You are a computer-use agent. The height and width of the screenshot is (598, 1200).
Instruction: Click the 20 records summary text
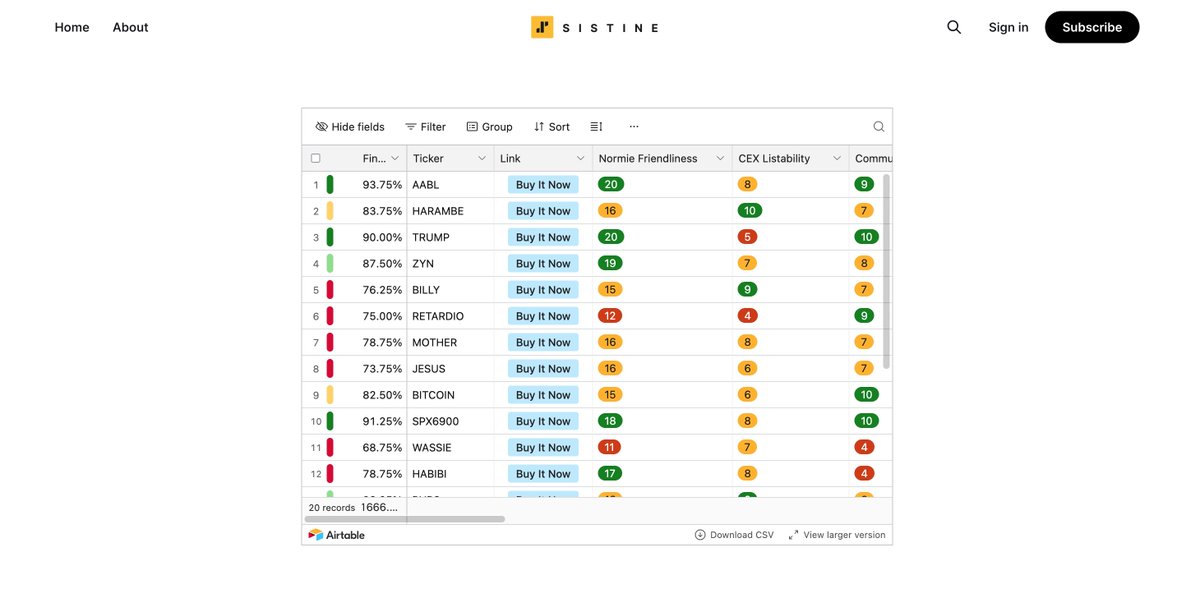[331, 508]
